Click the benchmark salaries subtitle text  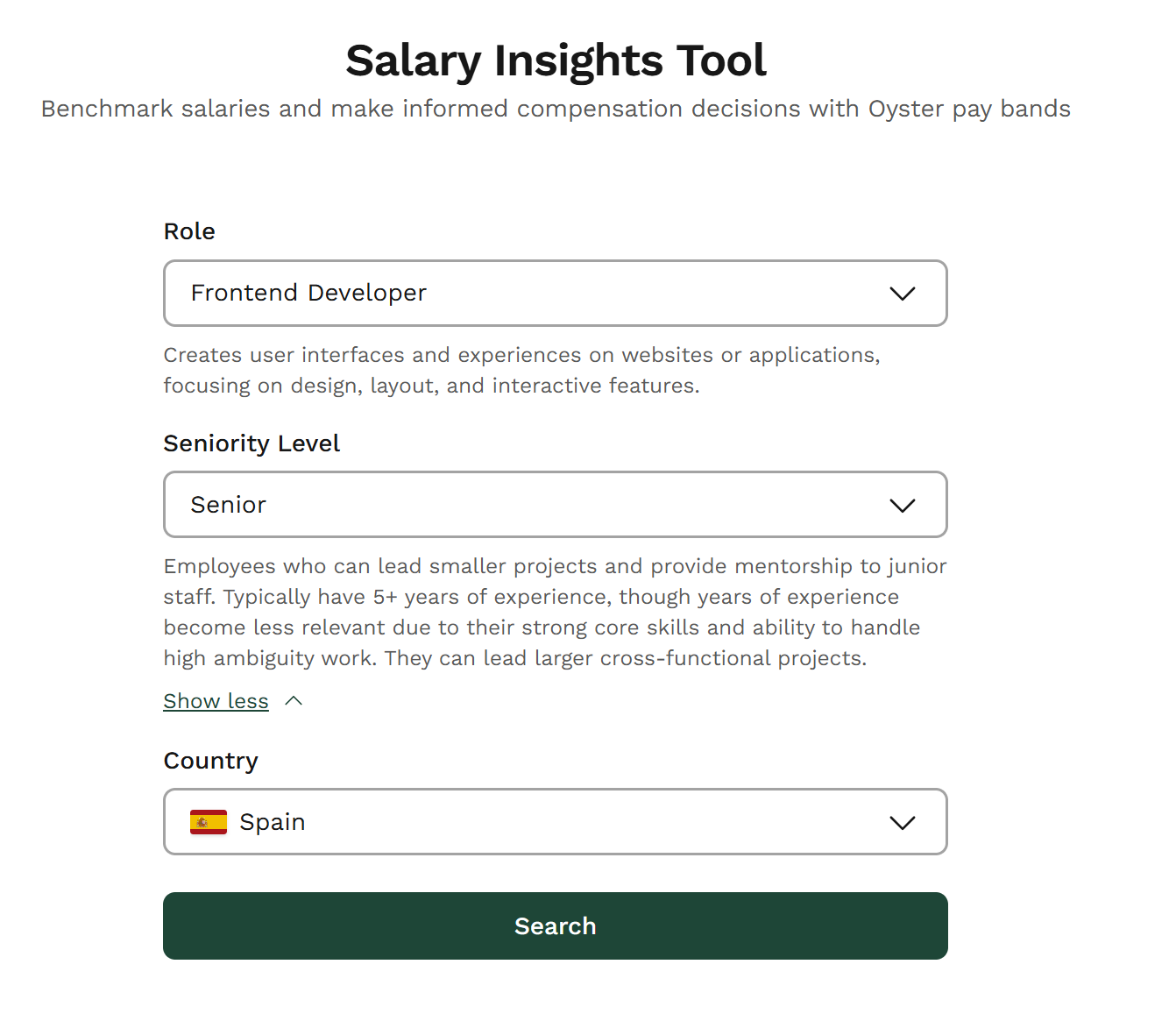[556, 109]
